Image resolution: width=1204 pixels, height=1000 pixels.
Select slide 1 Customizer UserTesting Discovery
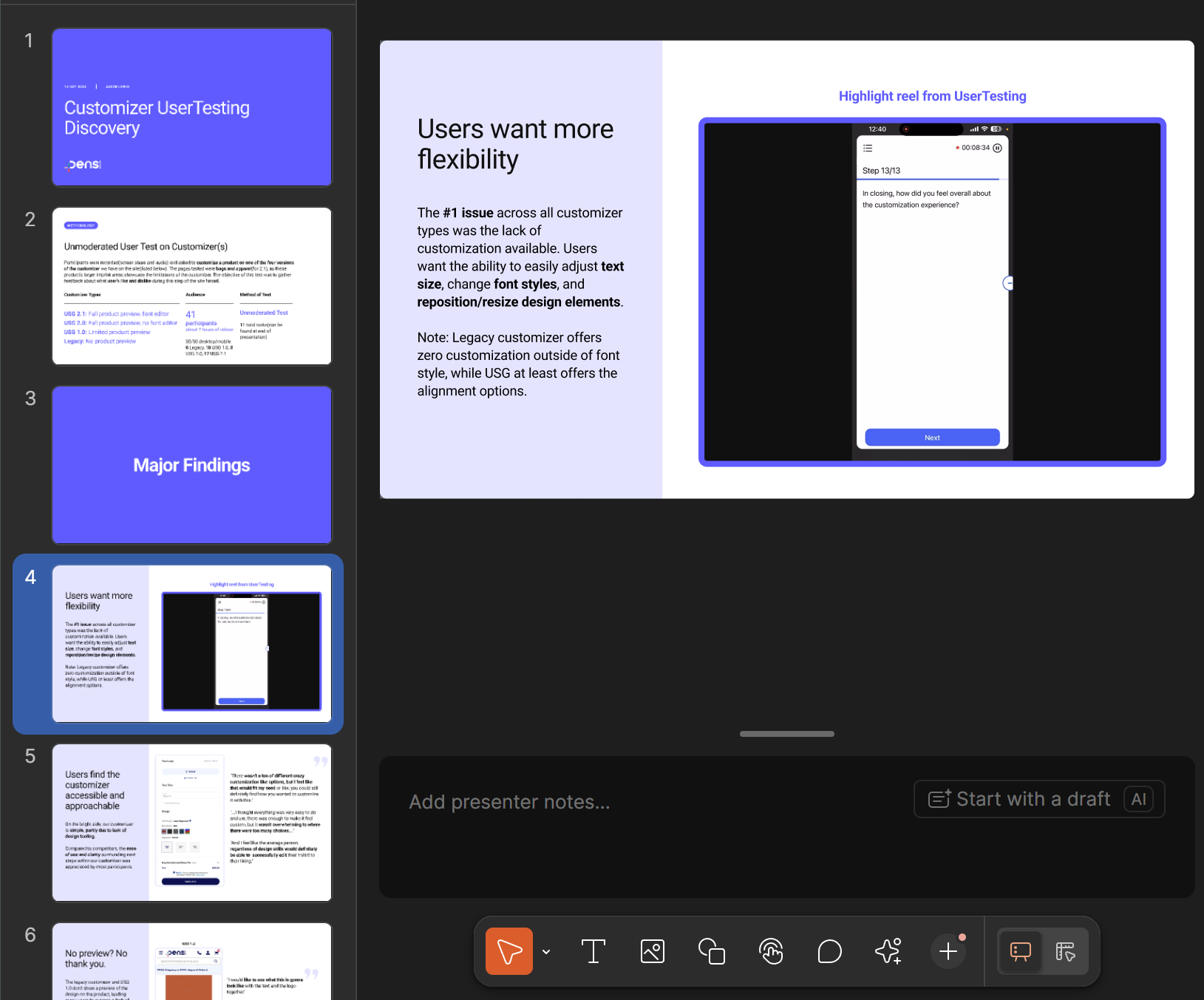[x=191, y=107]
